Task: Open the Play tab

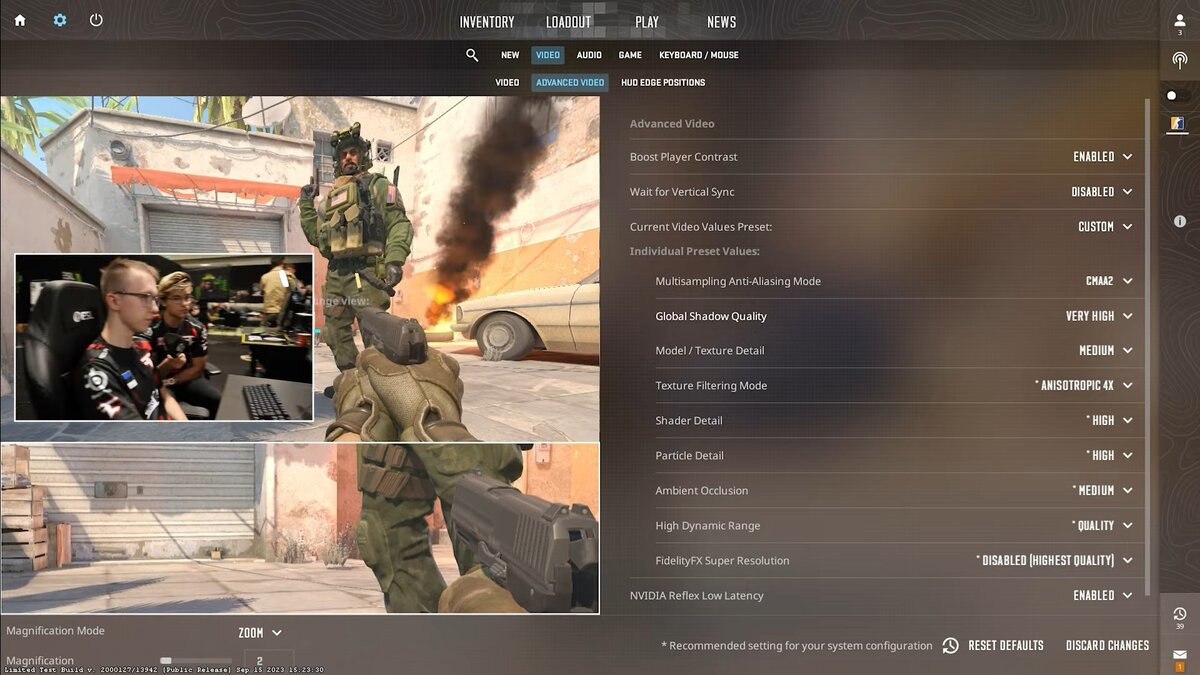Action: pyautogui.click(x=647, y=22)
